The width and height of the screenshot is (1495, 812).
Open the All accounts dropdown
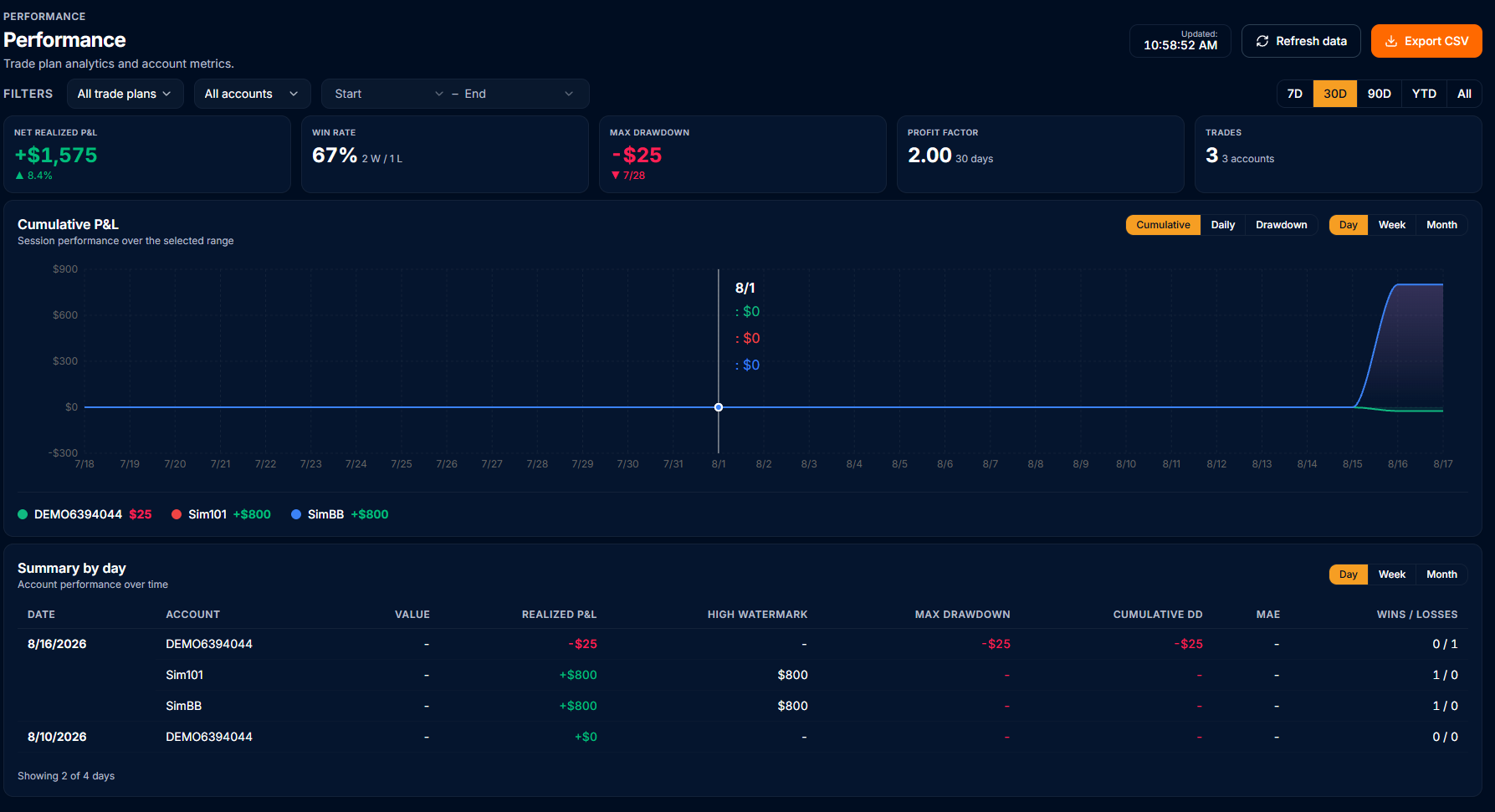[x=252, y=94]
